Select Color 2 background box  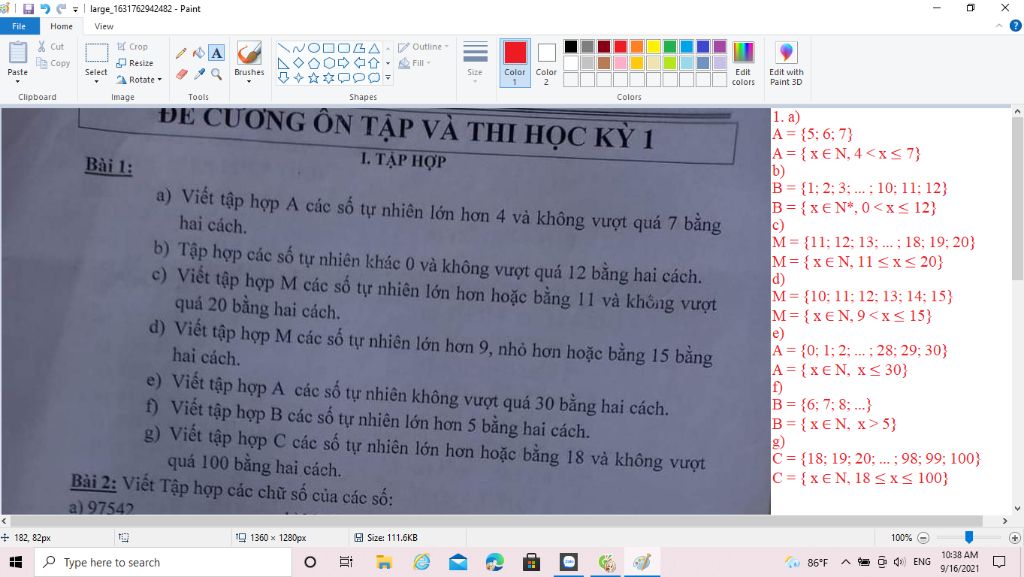coord(546,63)
